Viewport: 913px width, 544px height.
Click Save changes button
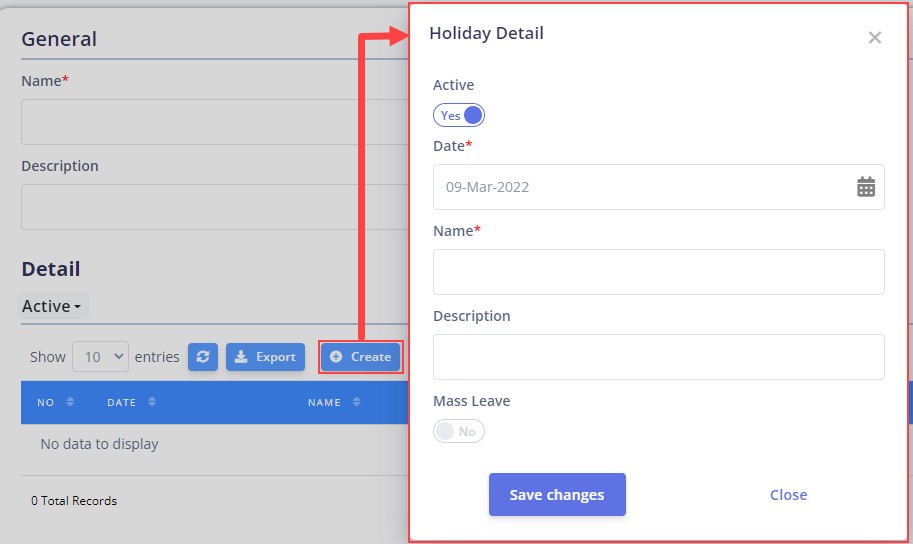(x=557, y=494)
